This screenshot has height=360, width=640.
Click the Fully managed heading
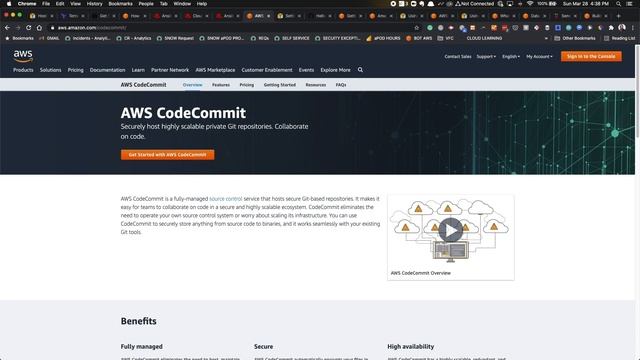[142, 347]
